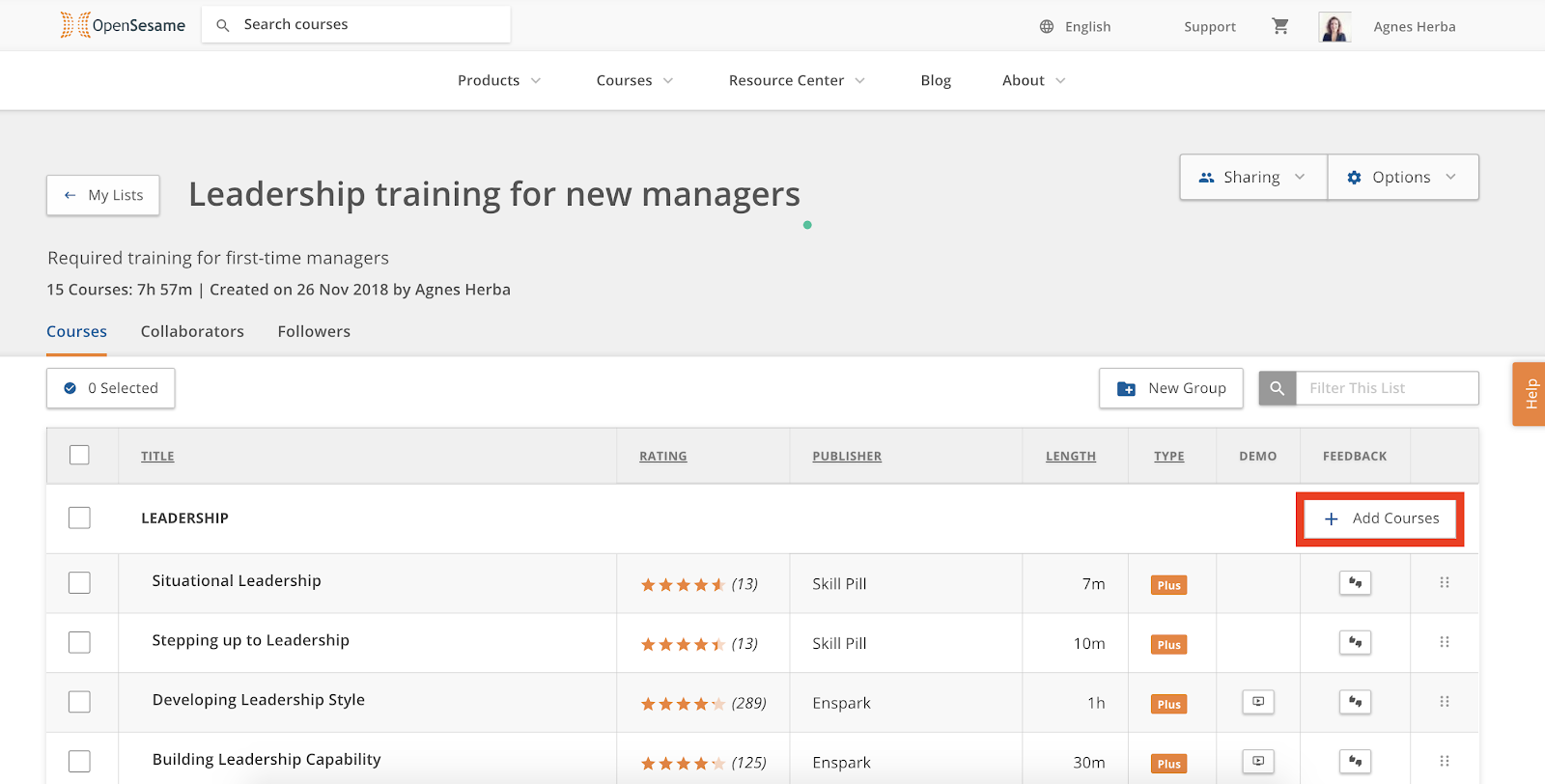Screen dimensions: 1545x784
Task: Click the Filter This List field
Action: (1386, 388)
